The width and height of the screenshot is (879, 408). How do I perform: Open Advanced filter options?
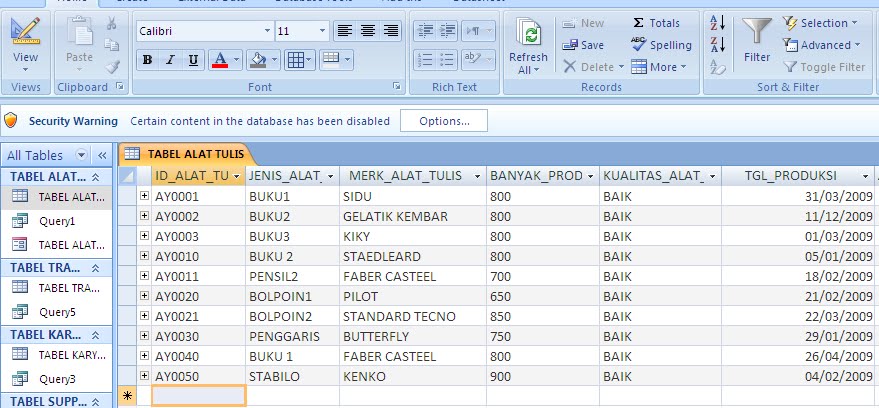tap(822, 45)
